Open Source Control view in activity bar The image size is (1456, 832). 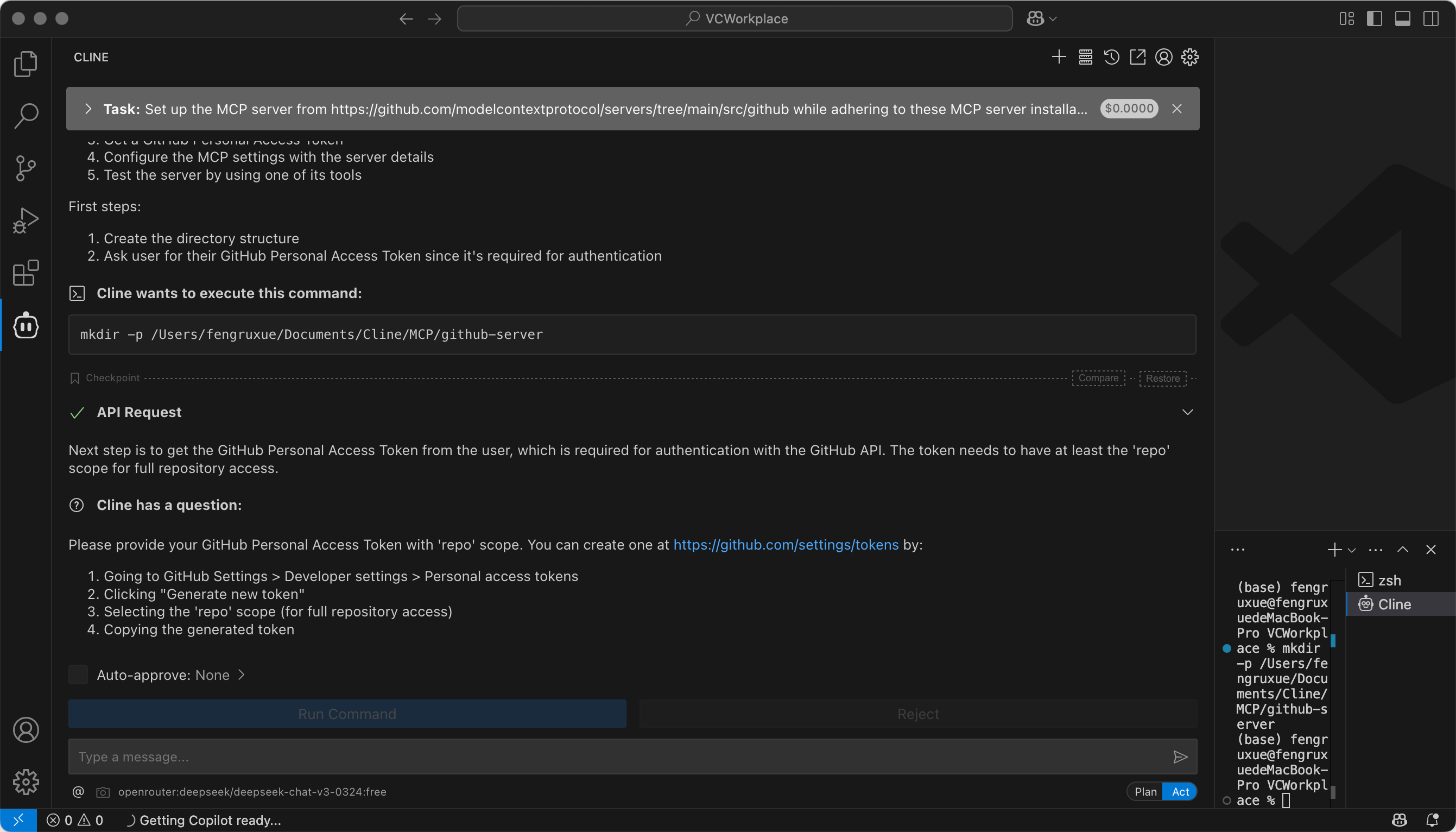[26, 168]
